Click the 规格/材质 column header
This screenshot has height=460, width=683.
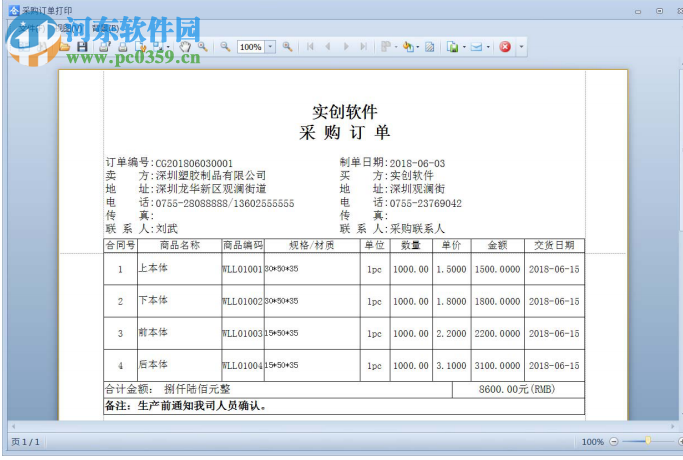(x=312, y=245)
